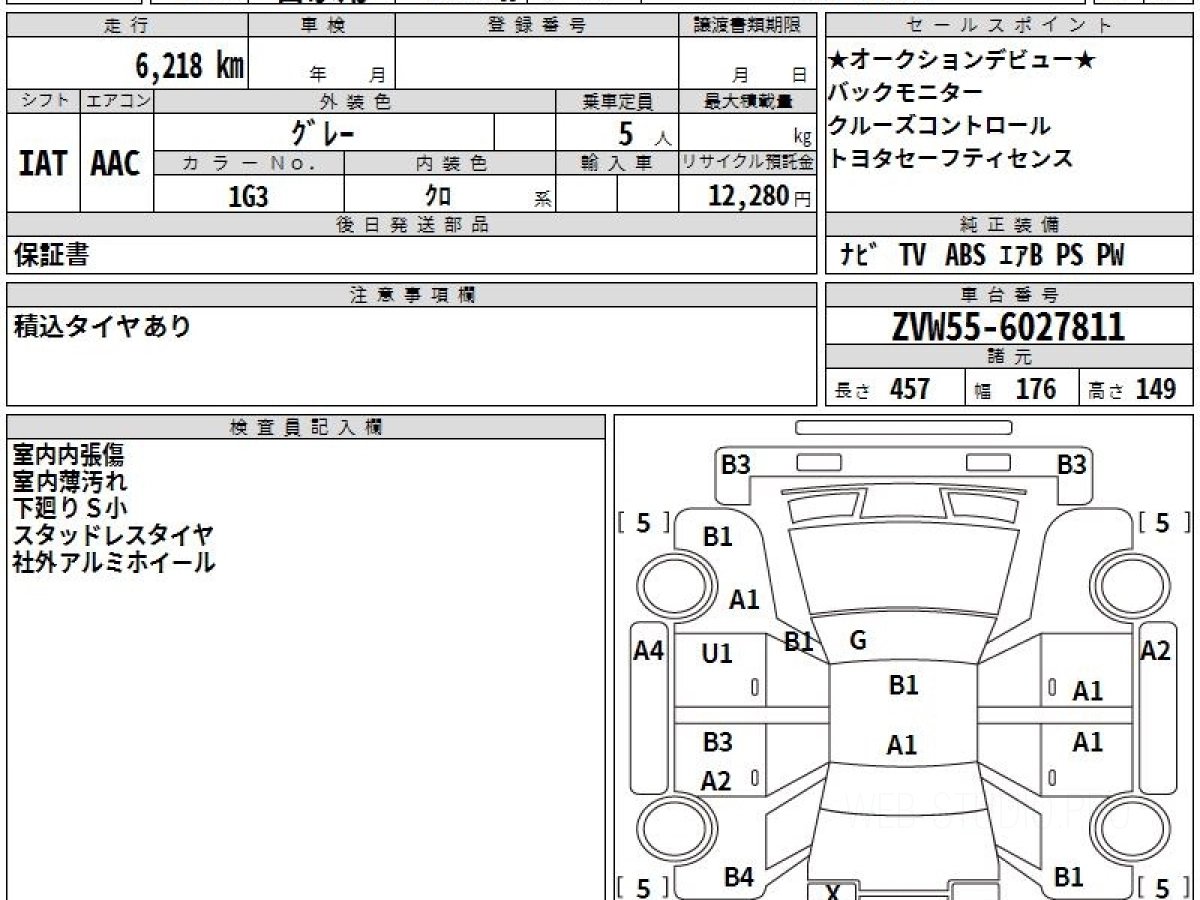Select the seating capacity 5 人
The image size is (1200, 900).
click(x=645, y=133)
